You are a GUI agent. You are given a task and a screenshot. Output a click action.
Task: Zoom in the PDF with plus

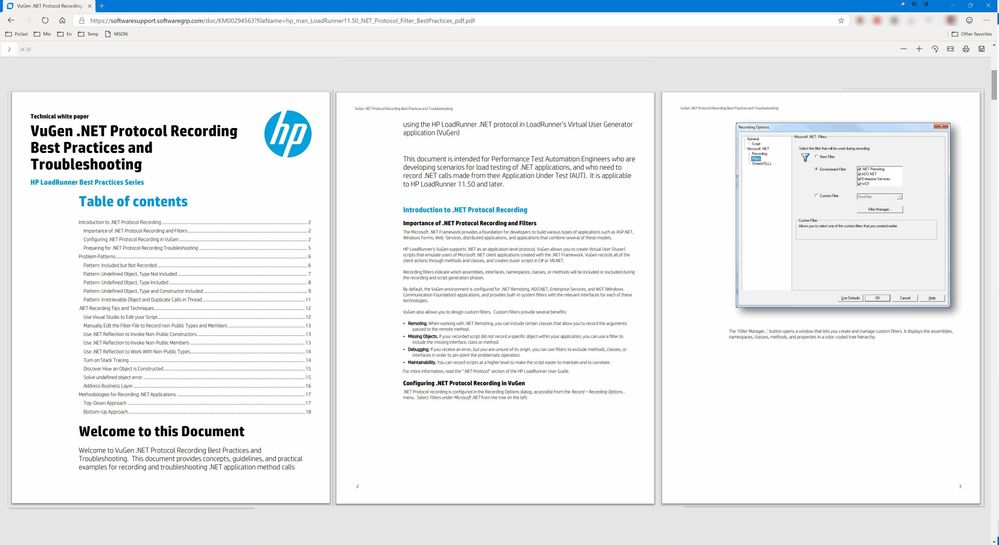[919, 49]
